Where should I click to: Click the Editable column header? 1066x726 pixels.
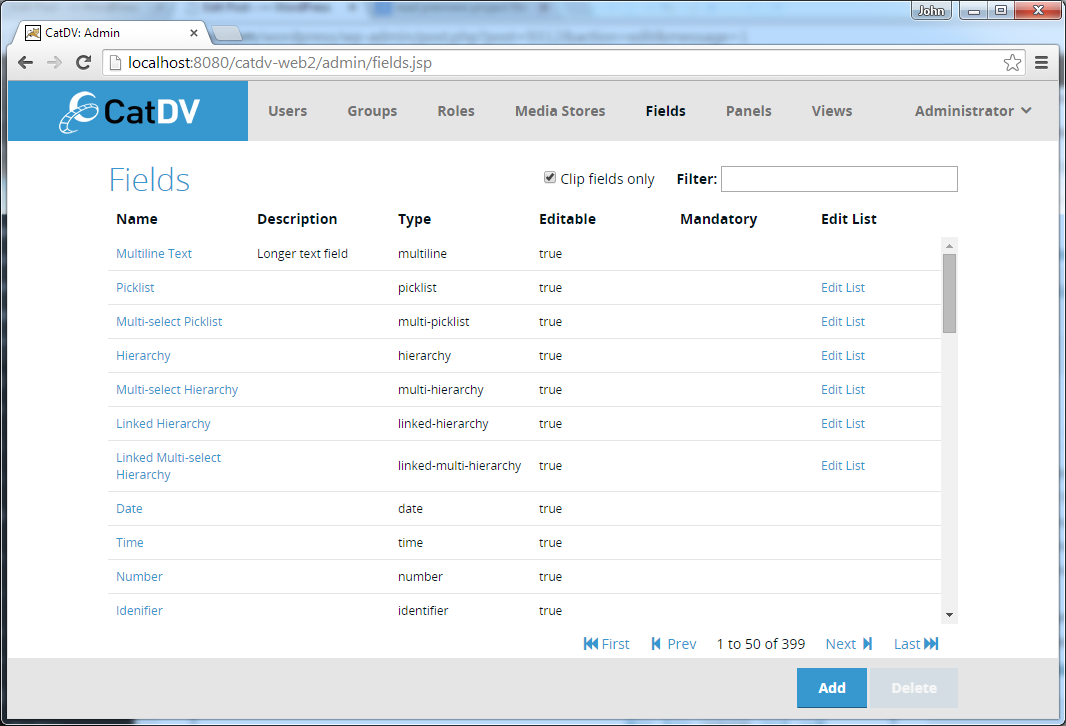567,219
